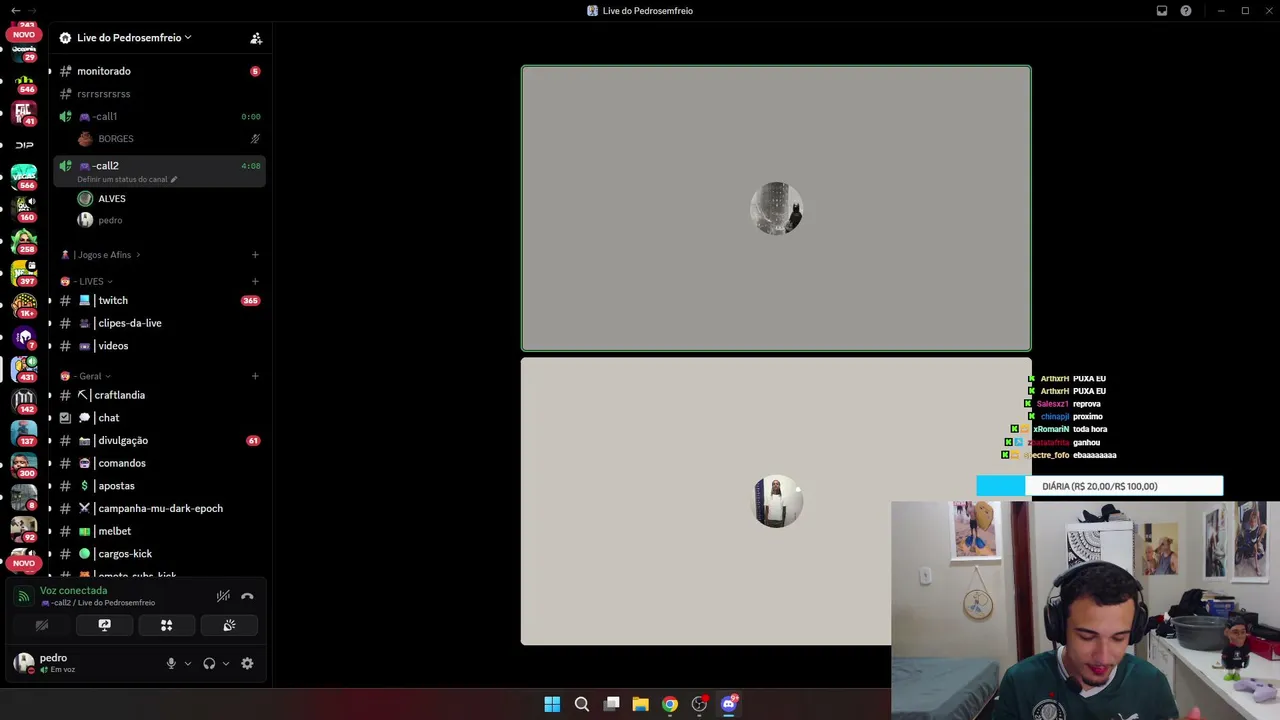Open Windows taskbar search
The width and height of the screenshot is (1280, 720).
(581, 704)
